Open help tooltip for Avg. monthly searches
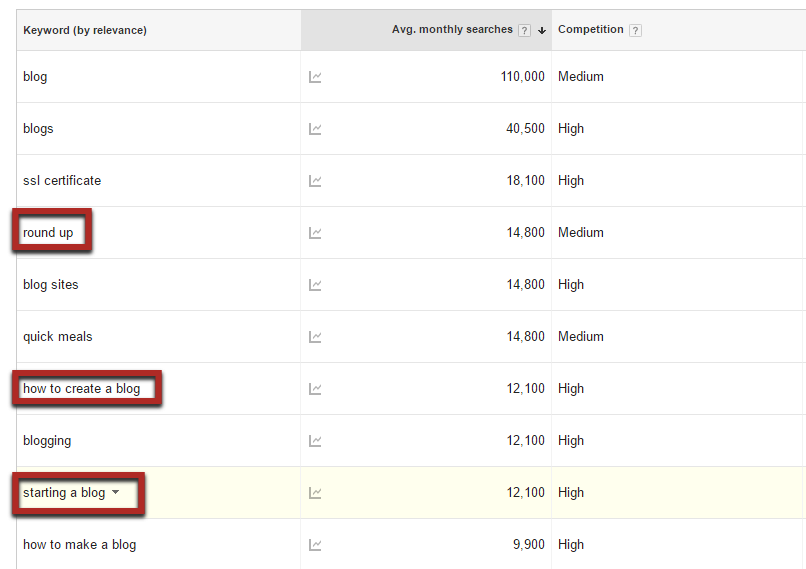Viewport: 806px width, 569px height. tap(524, 30)
